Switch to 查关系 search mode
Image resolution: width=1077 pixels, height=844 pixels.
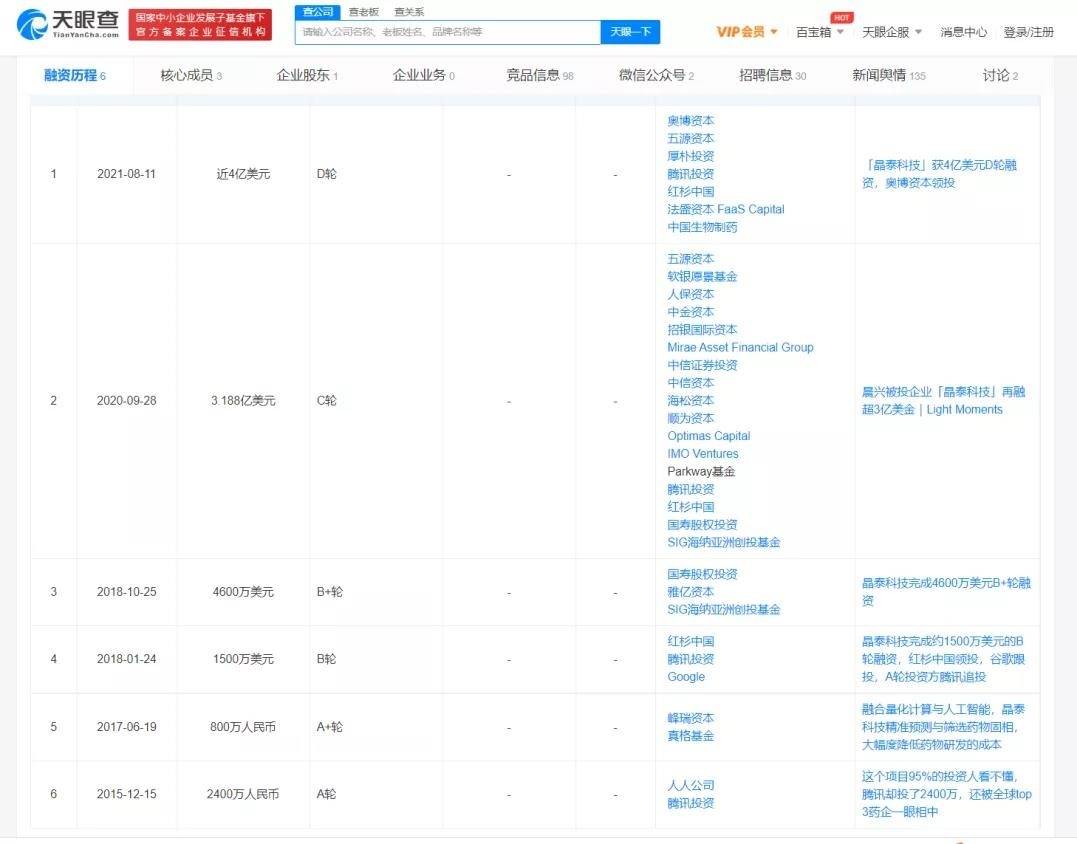click(x=408, y=12)
